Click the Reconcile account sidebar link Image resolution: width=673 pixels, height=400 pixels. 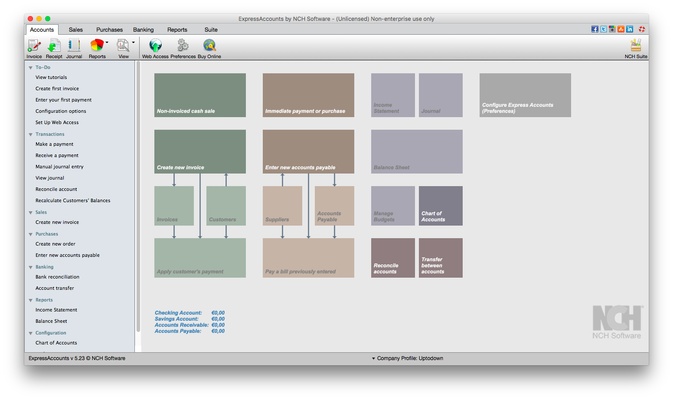[x=56, y=189]
